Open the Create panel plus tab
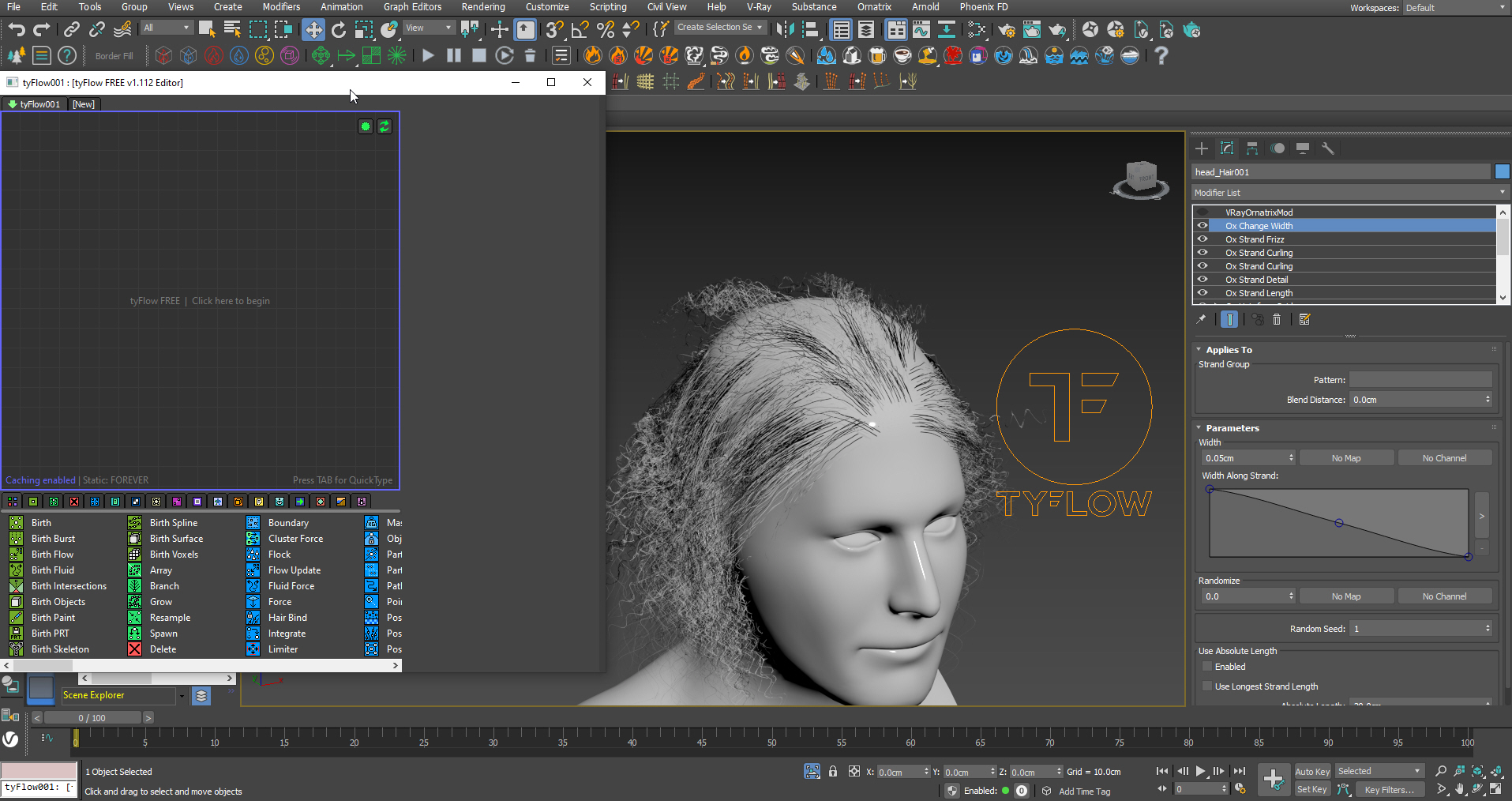 pos(1202,149)
